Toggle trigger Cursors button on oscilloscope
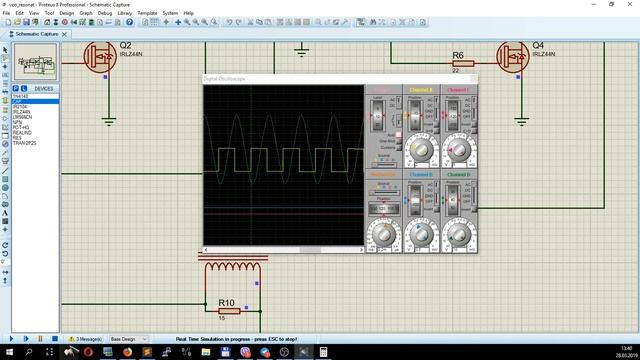The height and width of the screenshot is (360, 640). click(x=398, y=148)
